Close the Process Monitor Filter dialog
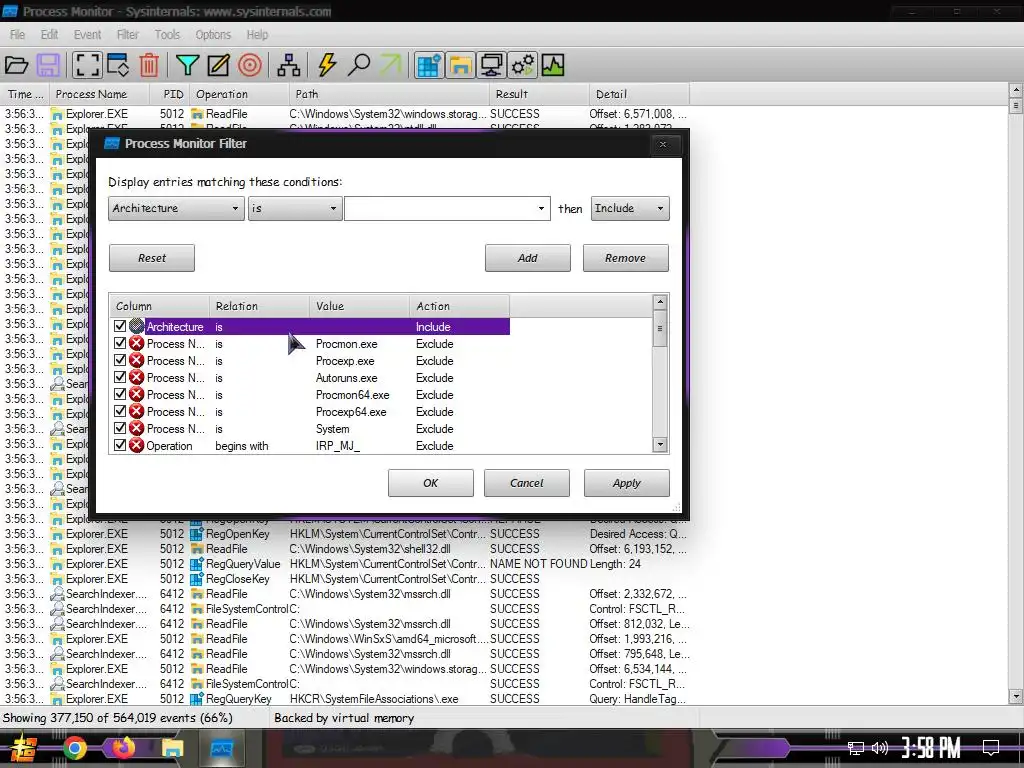The width and height of the screenshot is (1024, 768). pos(663,144)
